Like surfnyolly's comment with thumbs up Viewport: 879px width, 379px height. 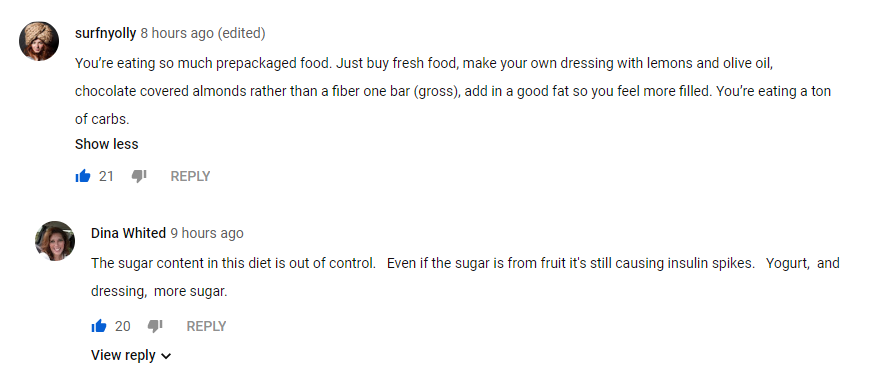point(82,177)
